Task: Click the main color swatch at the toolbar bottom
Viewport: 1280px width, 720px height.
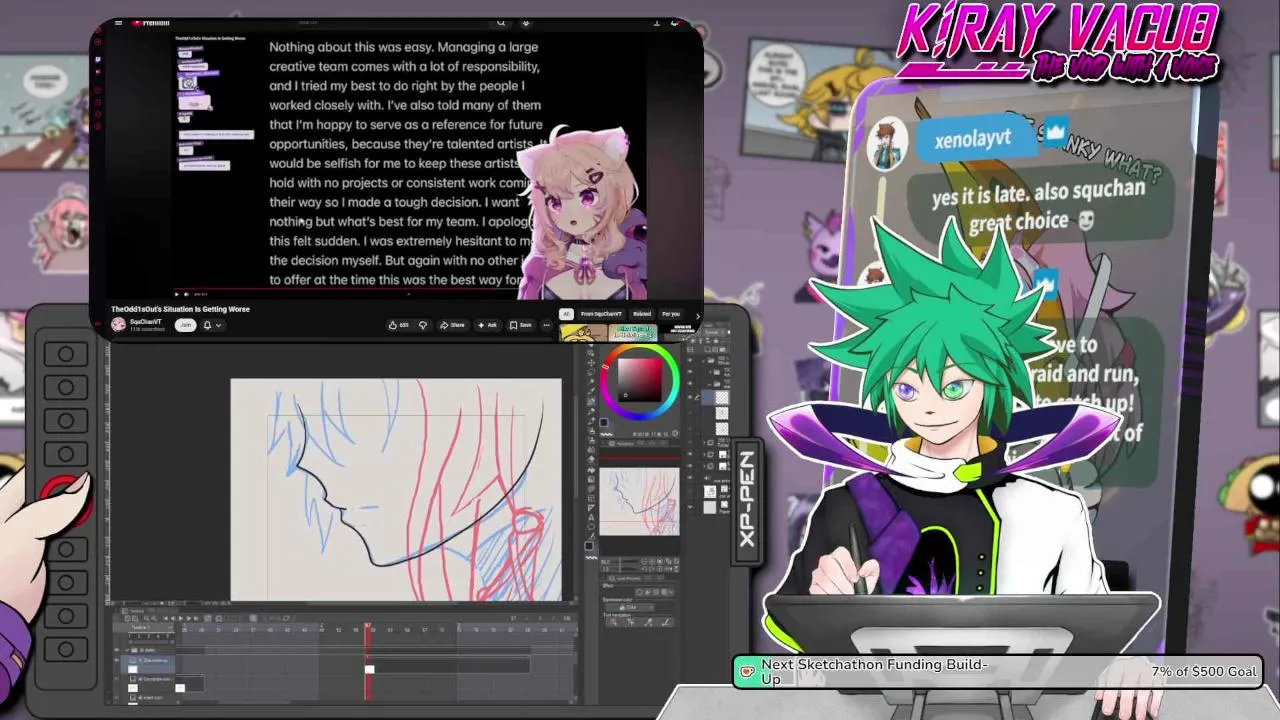Action: point(589,545)
